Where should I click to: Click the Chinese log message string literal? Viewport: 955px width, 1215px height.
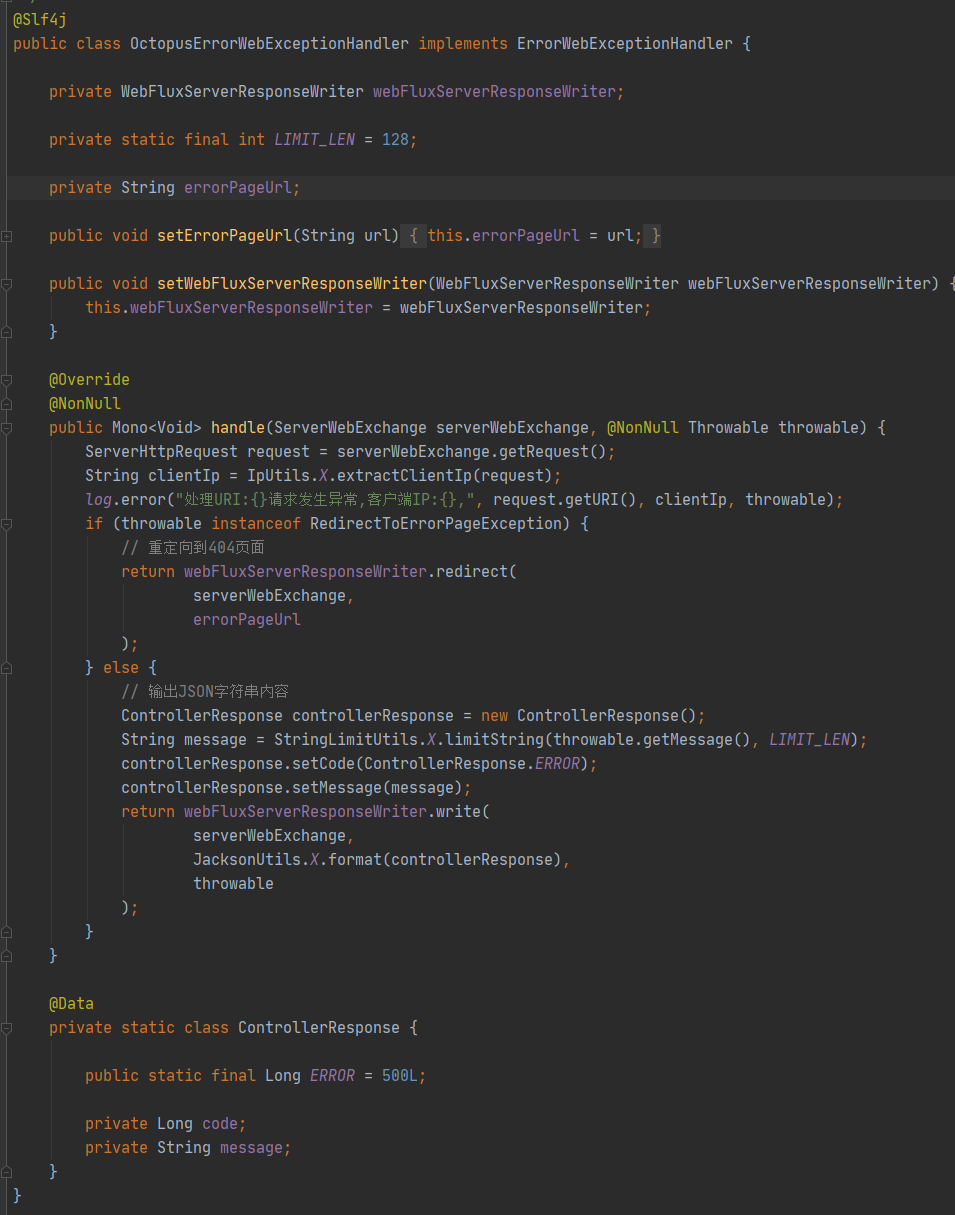click(329, 500)
